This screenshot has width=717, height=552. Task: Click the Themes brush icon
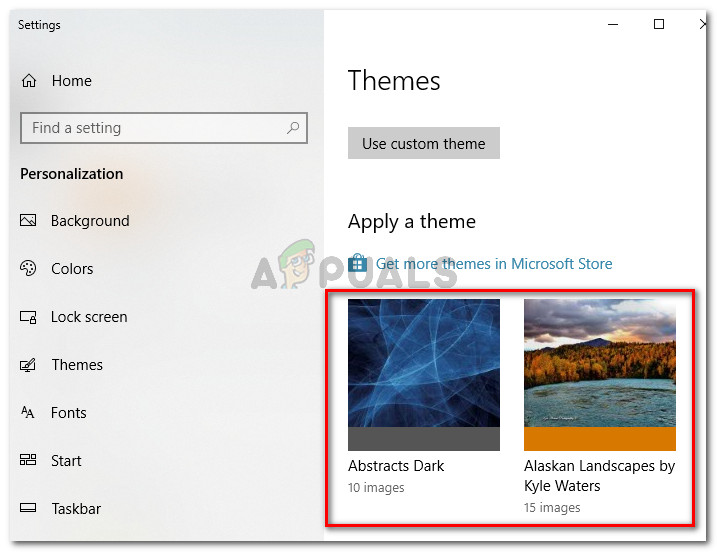click(28, 364)
